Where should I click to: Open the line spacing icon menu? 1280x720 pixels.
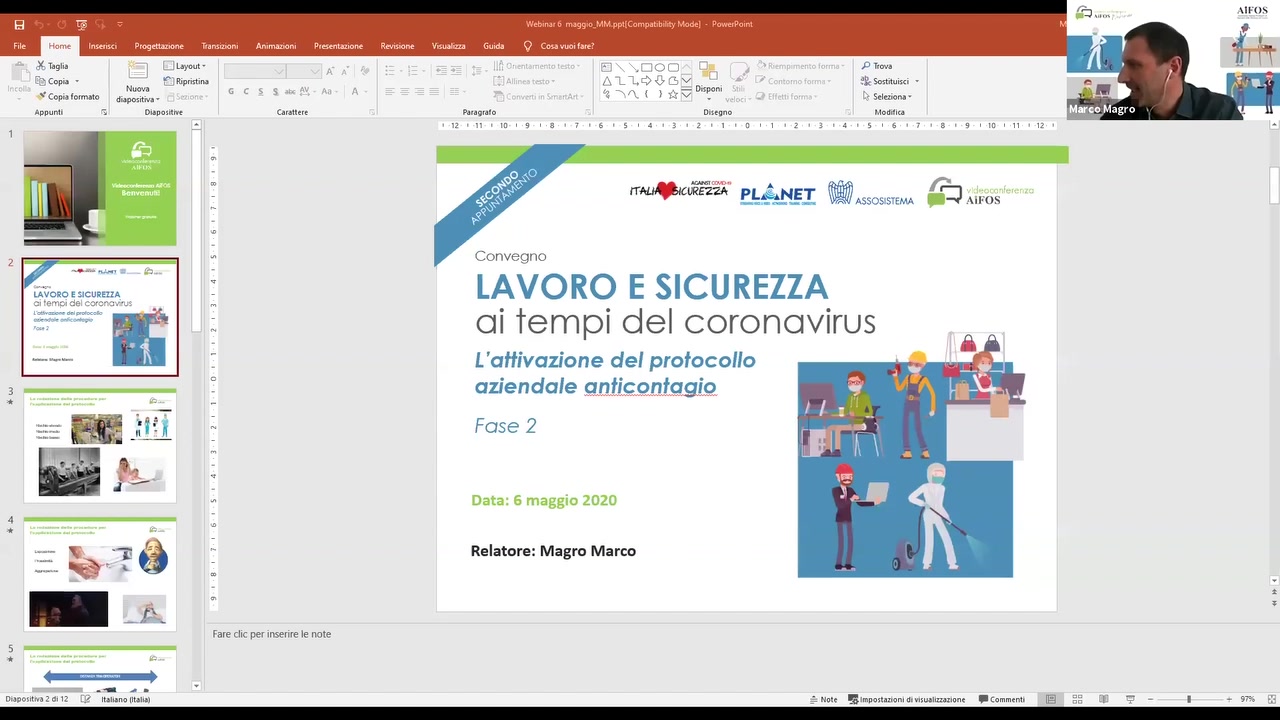point(478,71)
